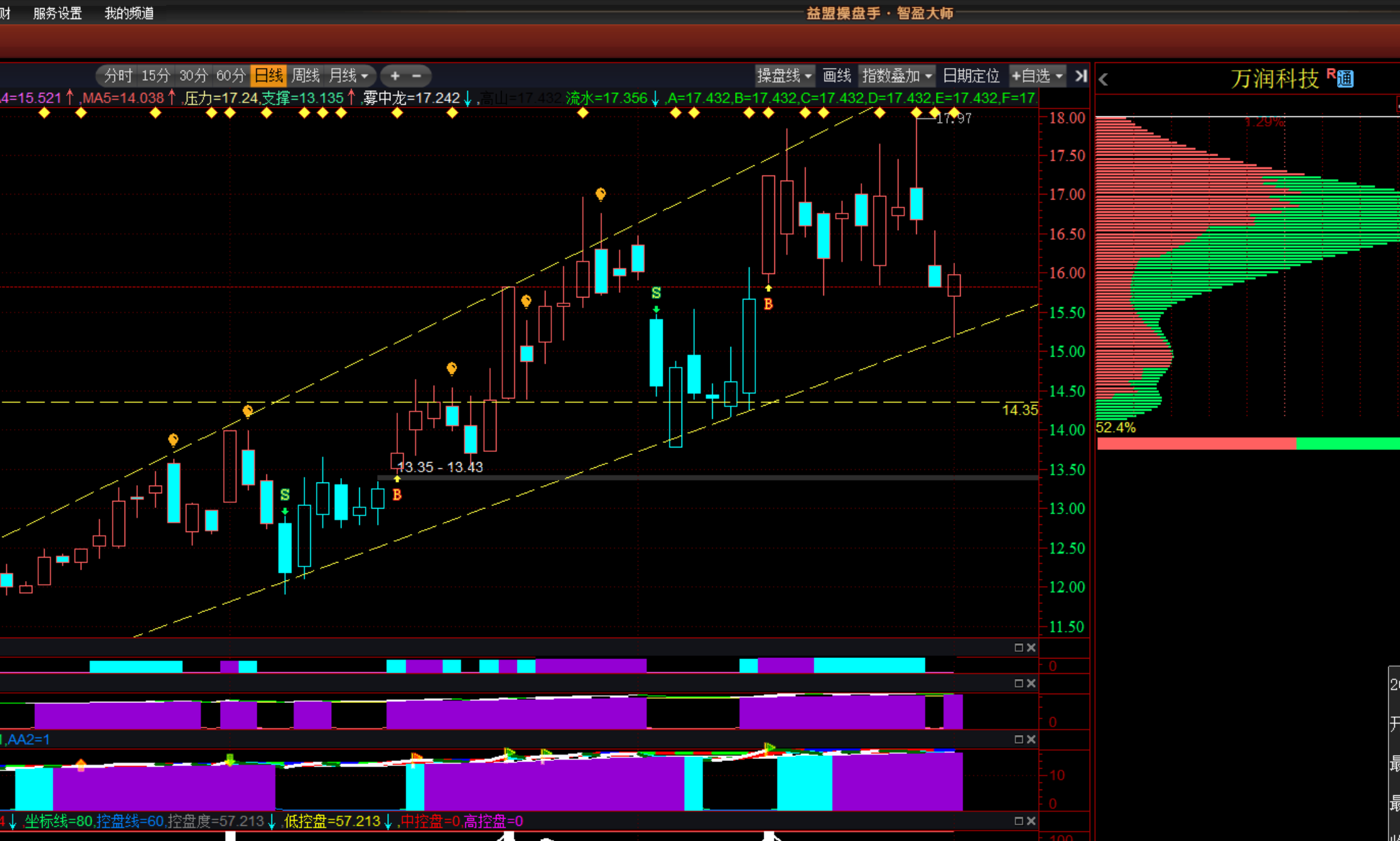The image size is (1400, 841).
Task: Click the left chevron beside 万润科技
Action: coord(1104,79)
